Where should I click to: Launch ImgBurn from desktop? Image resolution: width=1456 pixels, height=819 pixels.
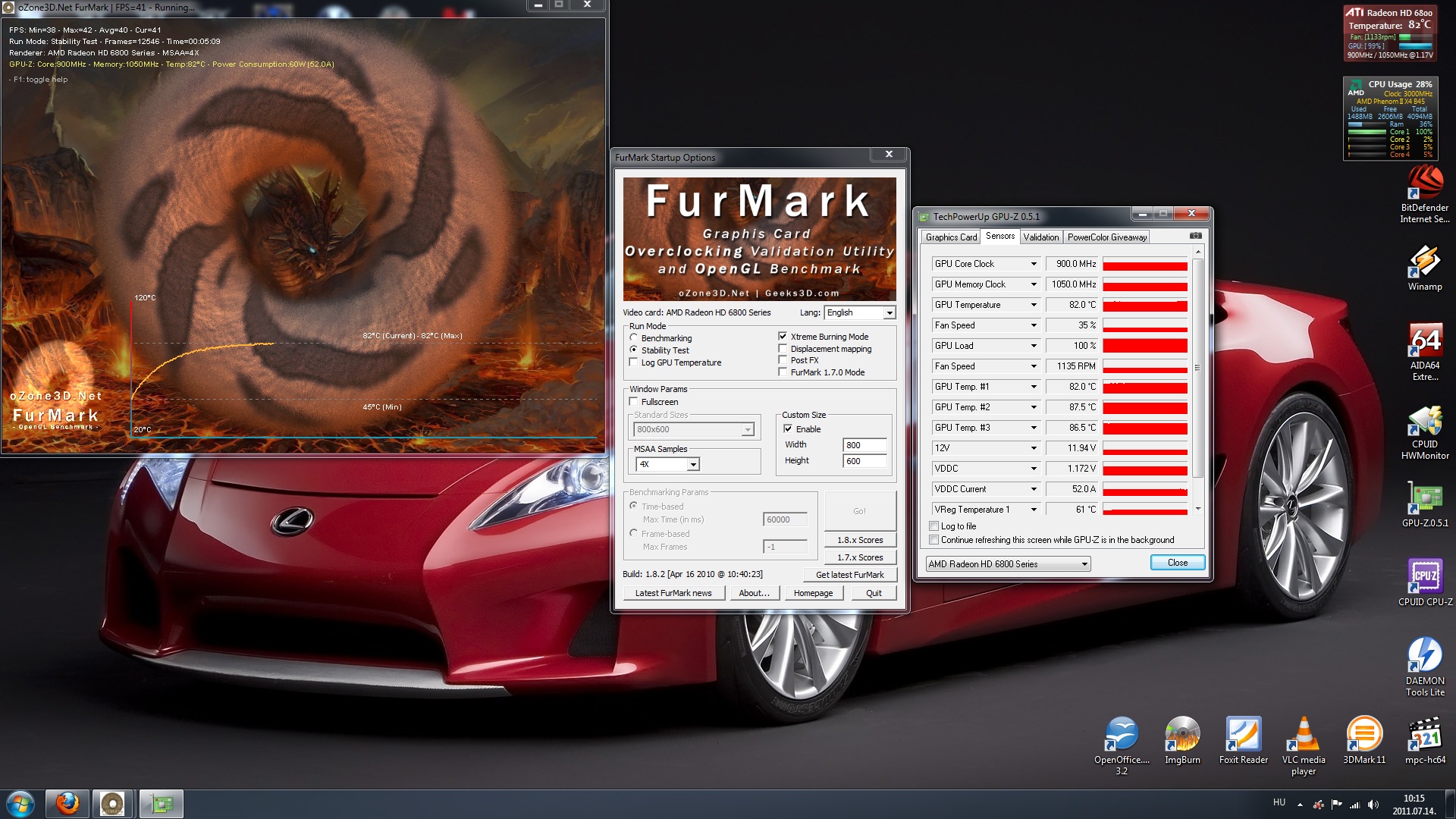click(x=1182, y=741)
